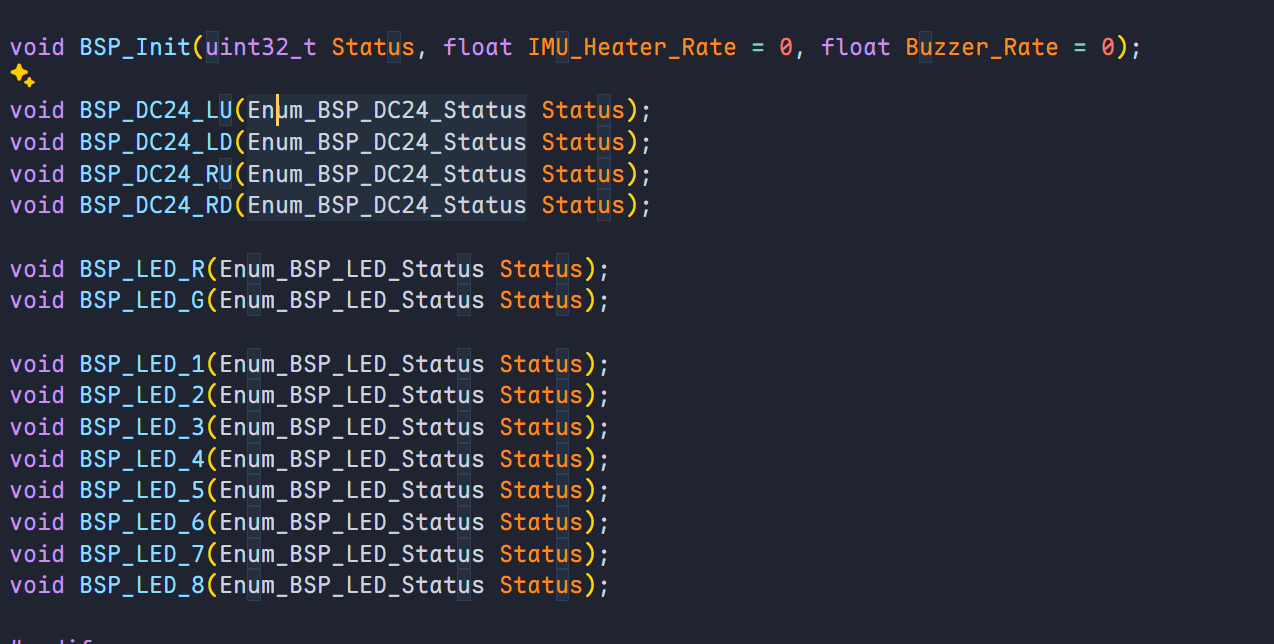Click the BSP_DC24_RU function name
The image size is (1274, 644).
156,175
